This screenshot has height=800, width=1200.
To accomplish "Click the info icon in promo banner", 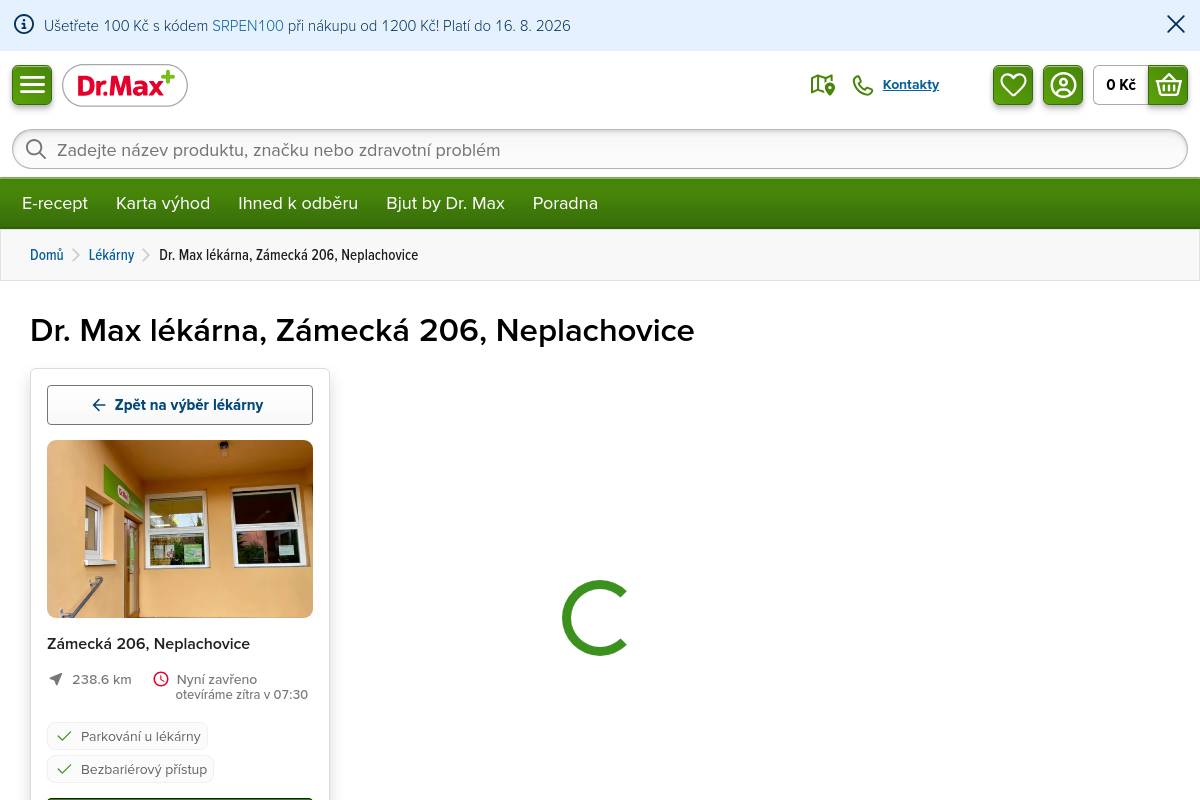I will 24,25.
